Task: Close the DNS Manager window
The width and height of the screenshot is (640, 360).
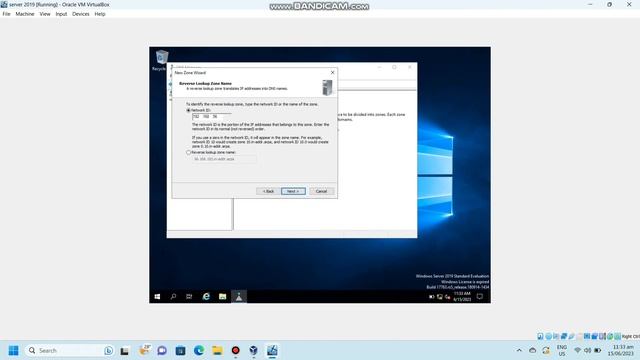Action: pos(409,67)
